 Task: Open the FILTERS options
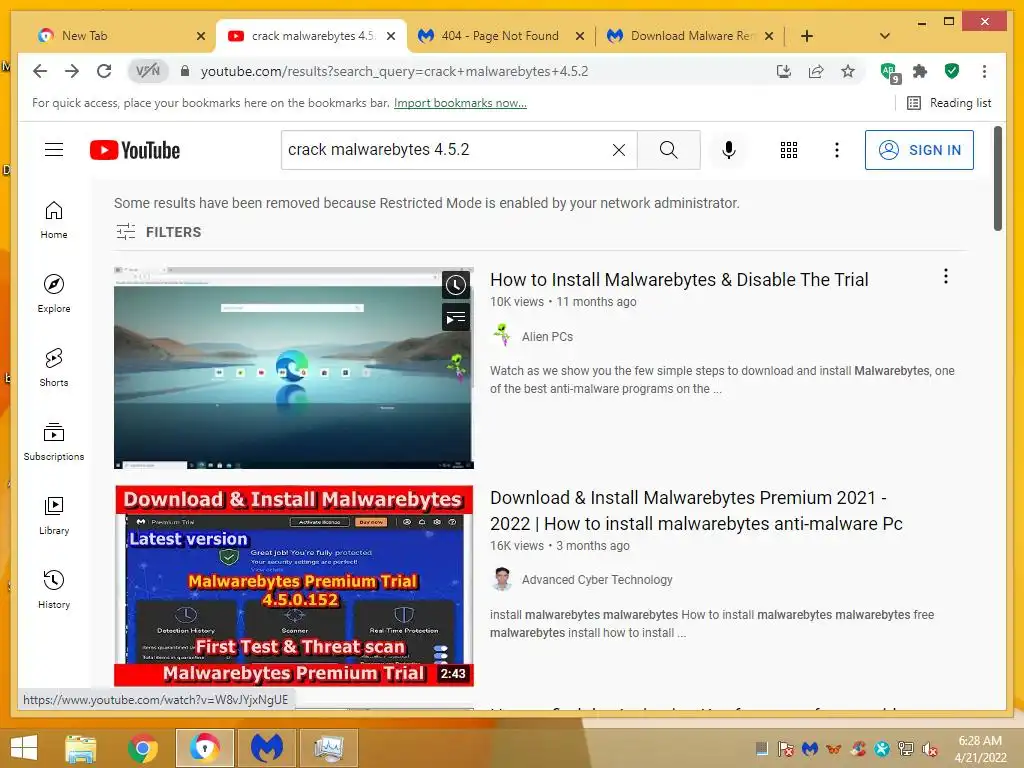[159, 232]
